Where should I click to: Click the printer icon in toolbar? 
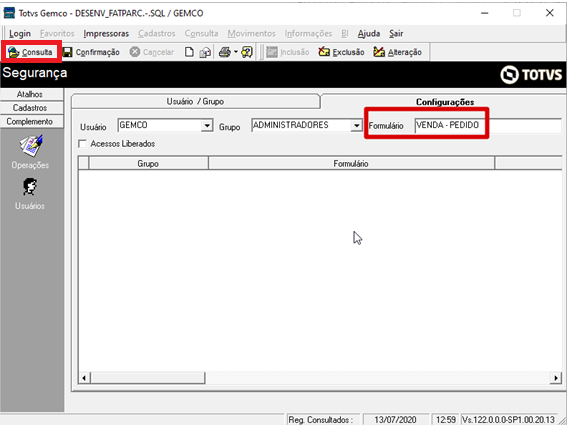225,52
